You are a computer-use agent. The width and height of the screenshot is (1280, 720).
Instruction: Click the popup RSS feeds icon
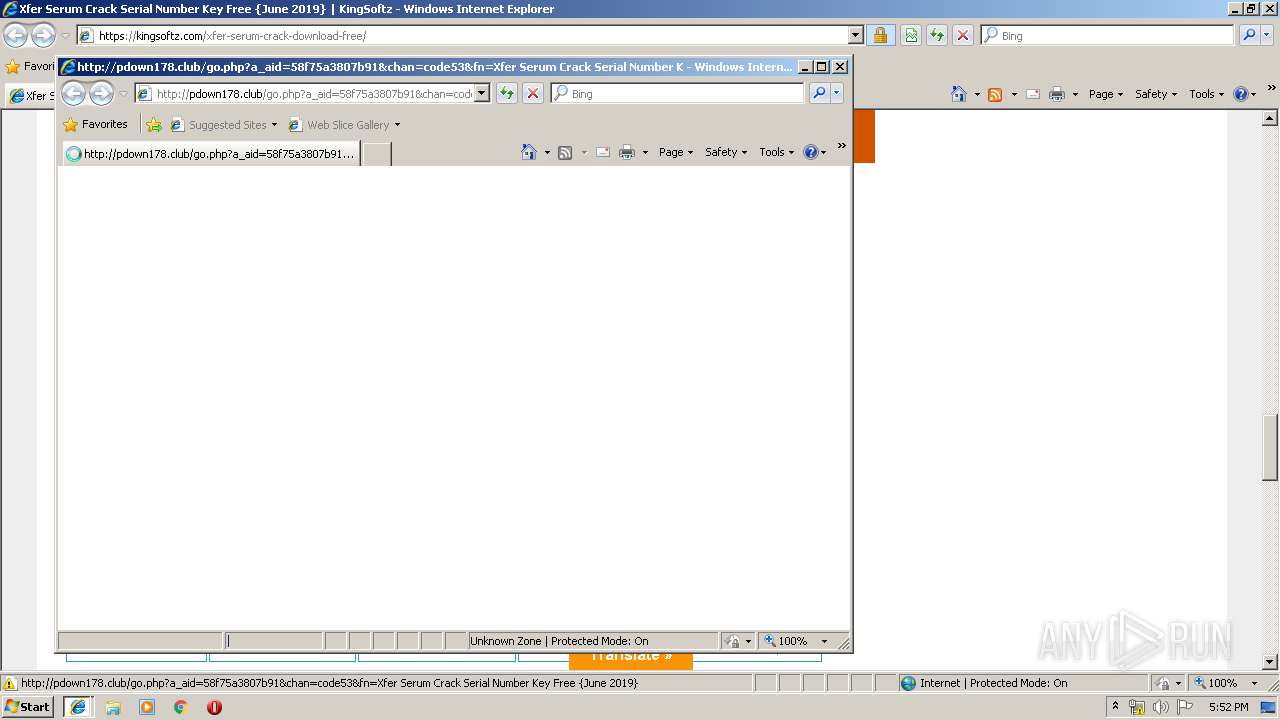coord(565,152)
